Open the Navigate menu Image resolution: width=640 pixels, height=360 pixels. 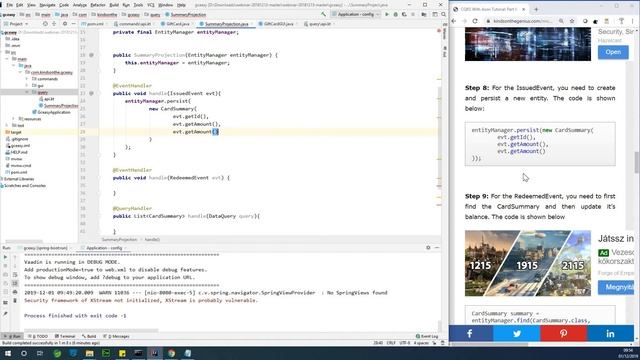pos(47,5)
